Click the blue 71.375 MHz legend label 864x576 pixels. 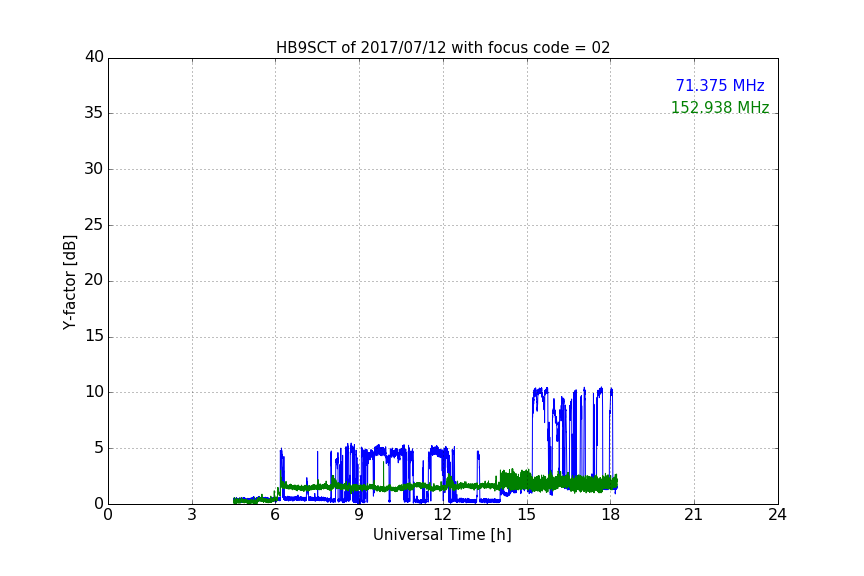coord(720,85)
